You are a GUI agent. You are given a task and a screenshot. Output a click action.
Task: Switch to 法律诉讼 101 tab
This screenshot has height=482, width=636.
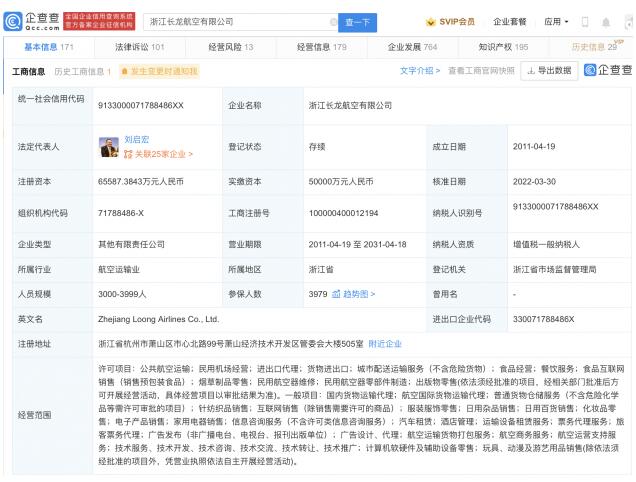(x=140, y=47)
